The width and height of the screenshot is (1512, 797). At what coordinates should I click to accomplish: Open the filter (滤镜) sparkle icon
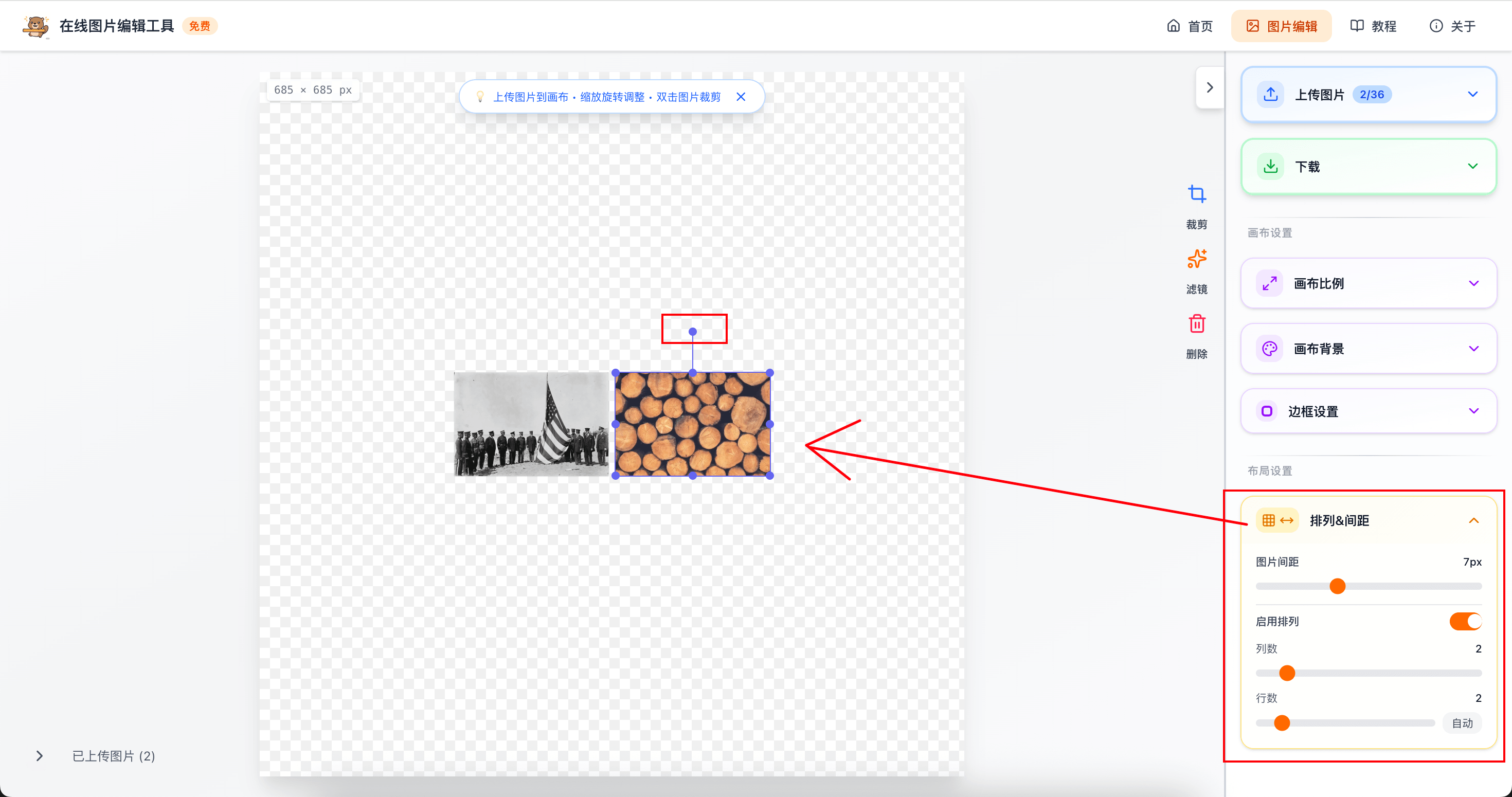pos(1196,259)
